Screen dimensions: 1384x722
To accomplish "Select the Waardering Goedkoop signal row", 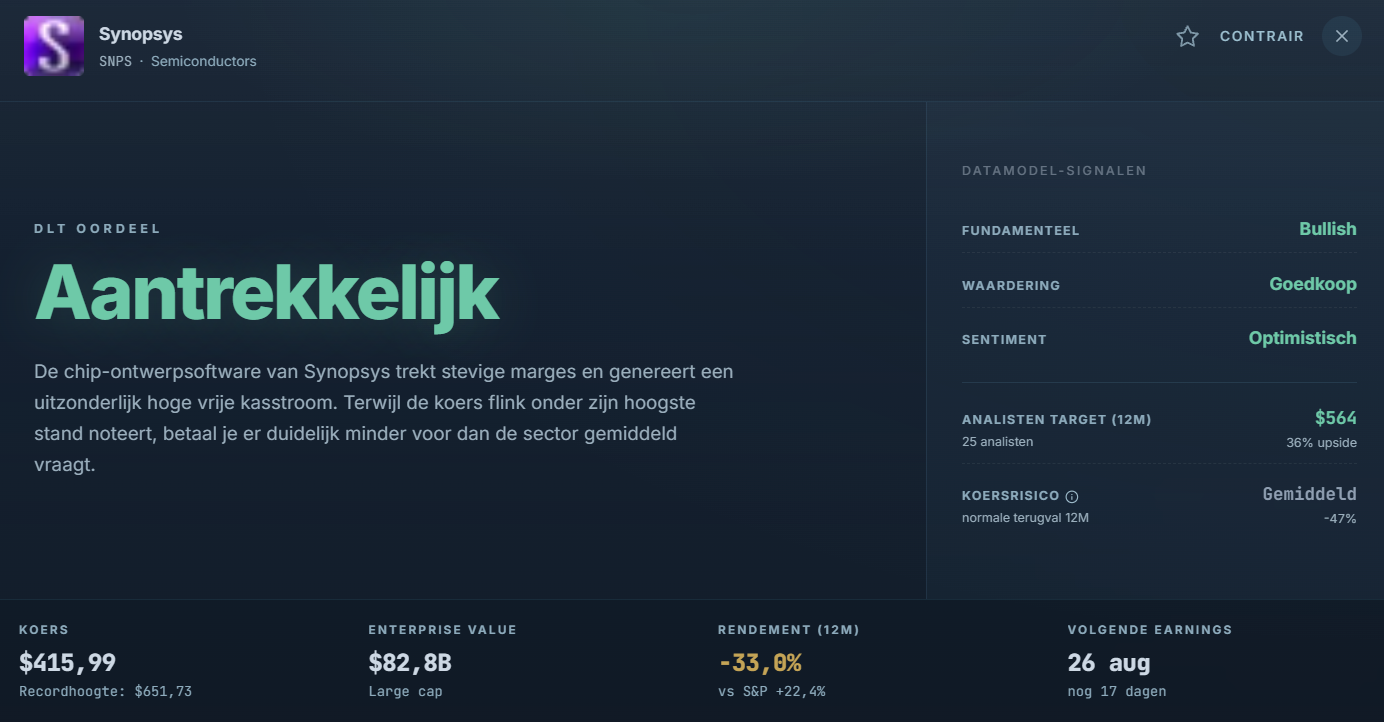I will click(x=1159, y=285).
